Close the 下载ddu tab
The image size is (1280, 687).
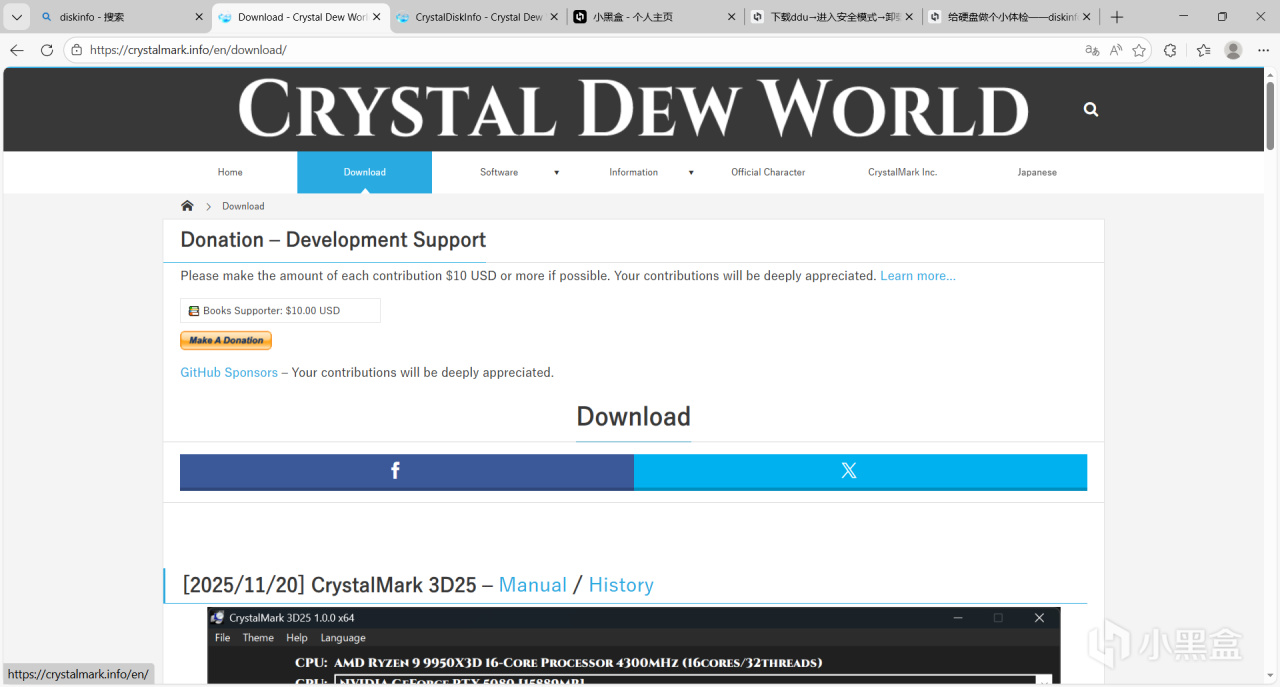click(x=908, y=17)
